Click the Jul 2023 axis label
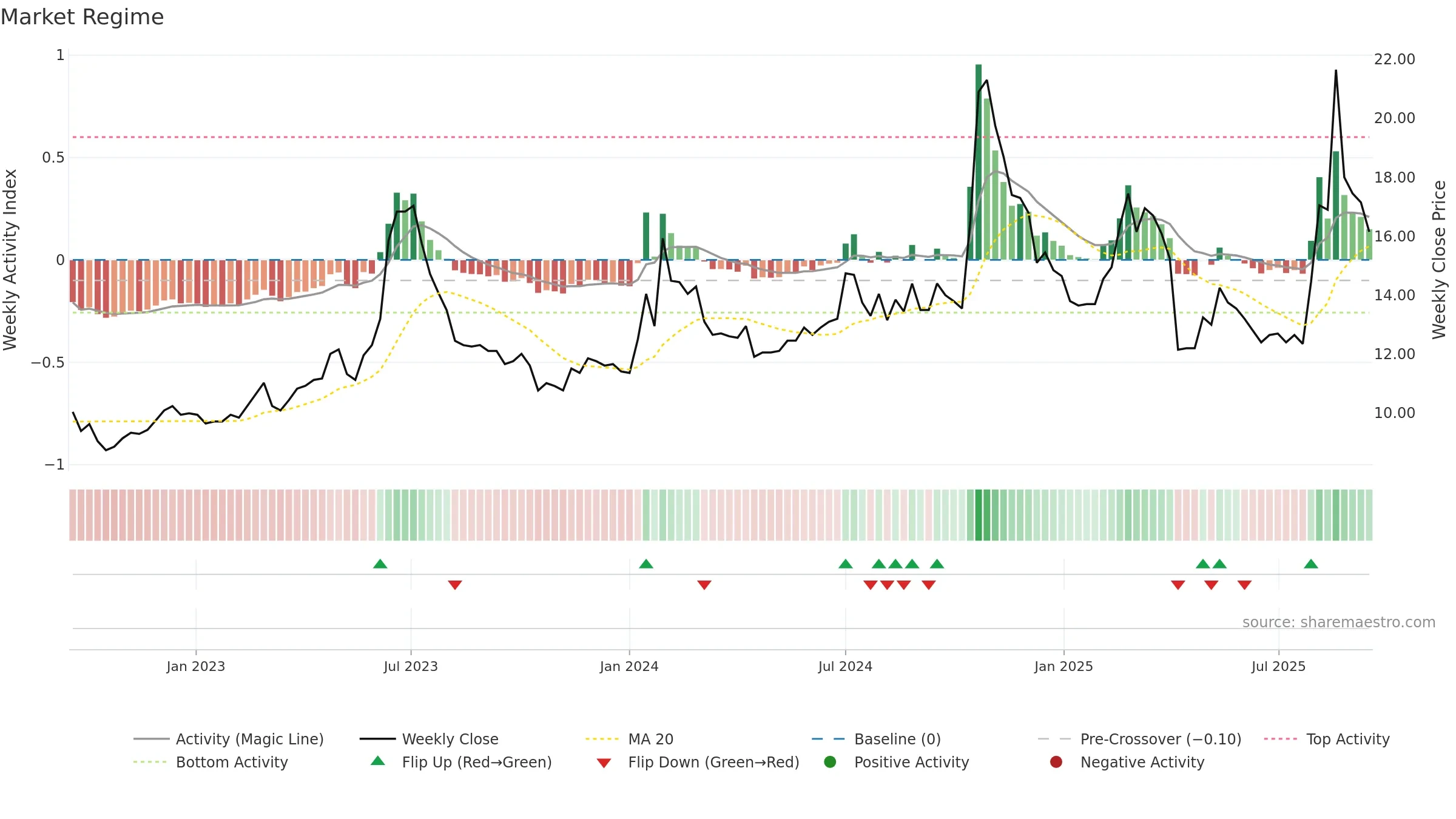Image resolution: width=1456 pixels, height=819 pixels. point(411,666)
